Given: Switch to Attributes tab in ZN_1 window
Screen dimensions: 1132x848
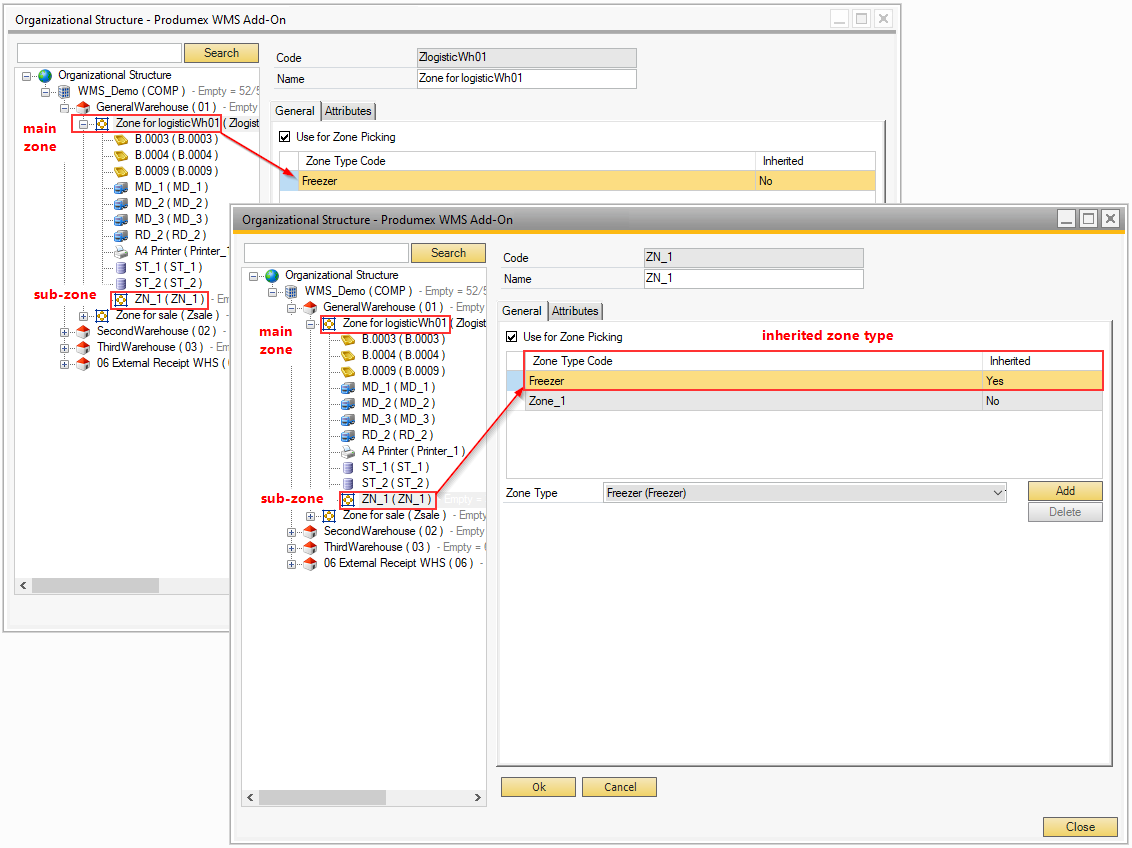Looking at the screenshot, I should coord(575,311).
